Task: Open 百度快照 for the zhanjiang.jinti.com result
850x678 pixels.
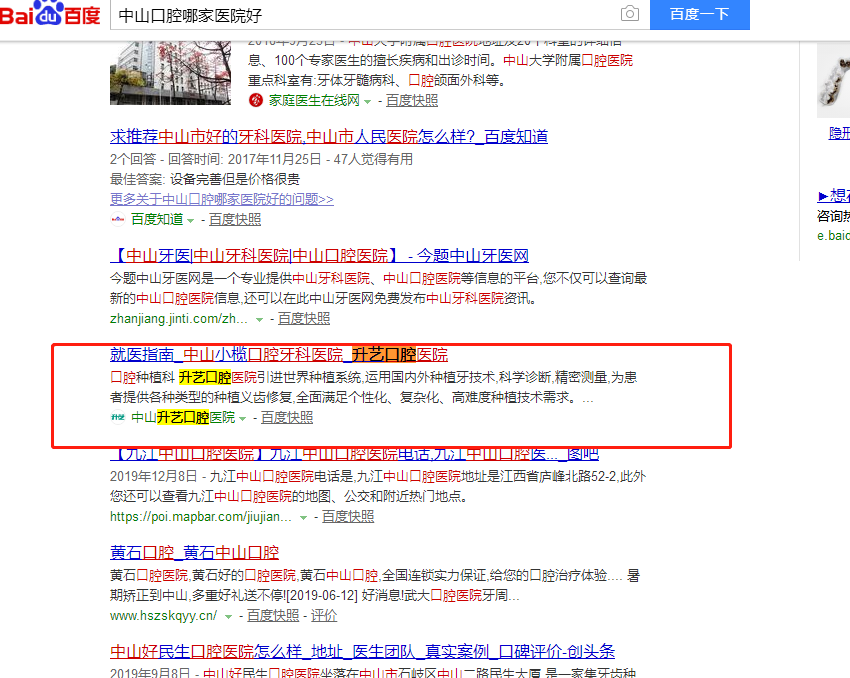Action: [x=304, y=319]
